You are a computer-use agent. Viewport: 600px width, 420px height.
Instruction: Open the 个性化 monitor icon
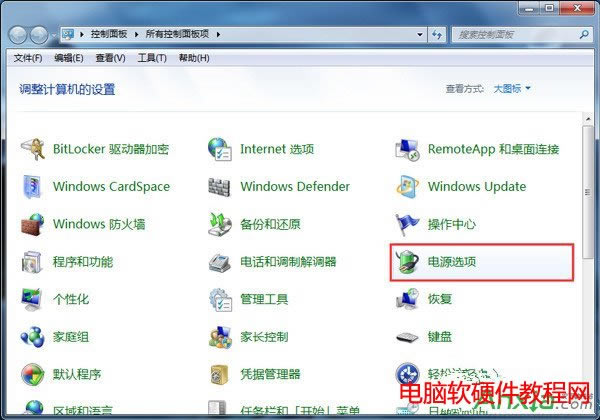coord(32,300)
